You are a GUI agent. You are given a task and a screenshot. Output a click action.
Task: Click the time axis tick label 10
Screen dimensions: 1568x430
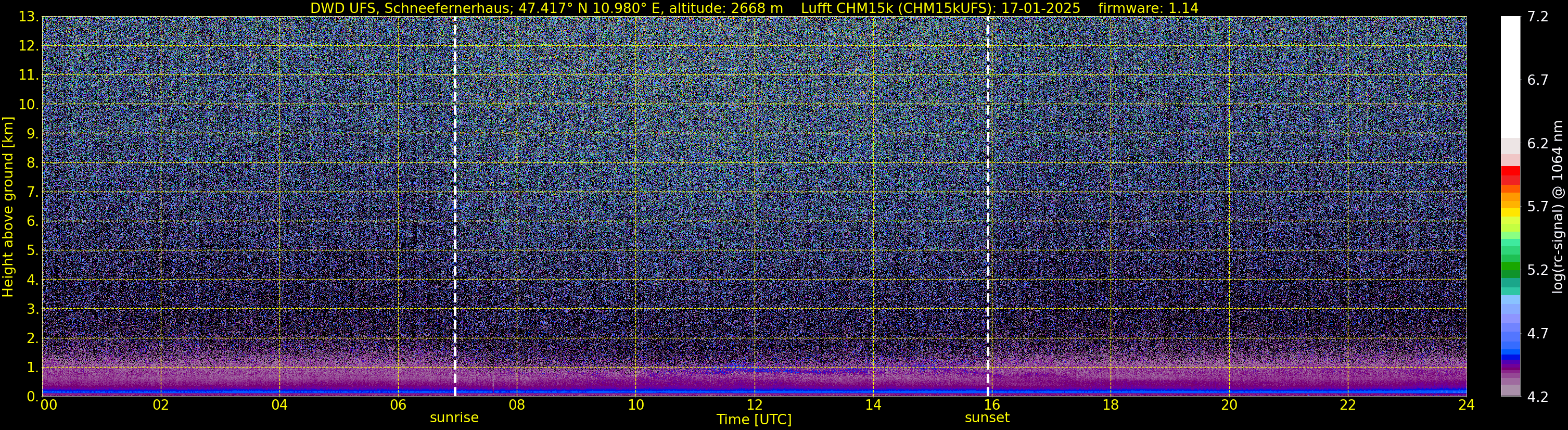(635, 405)
